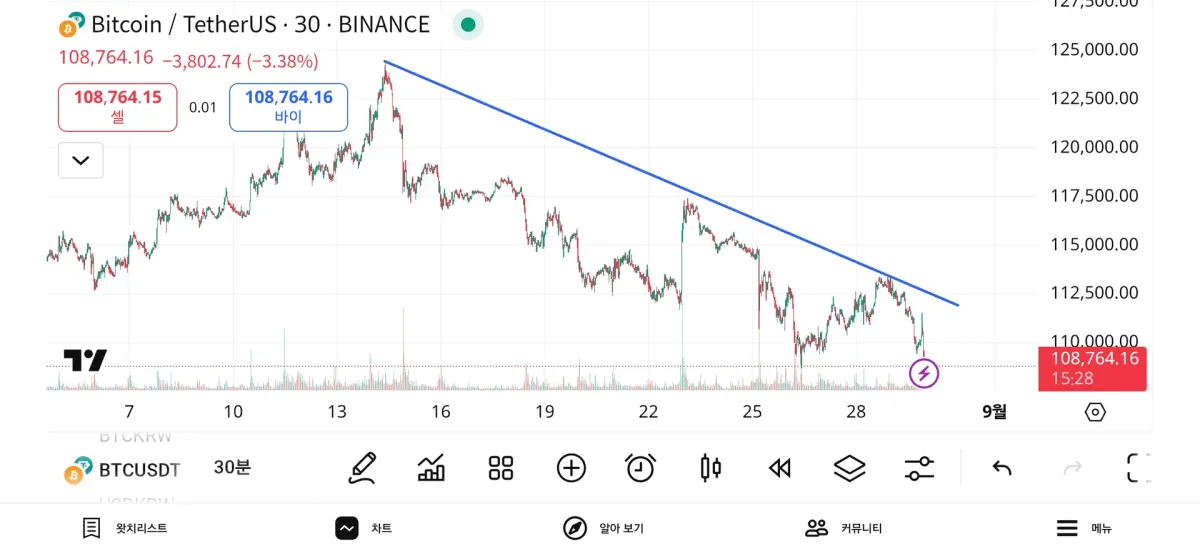This screenshot has width=1200, height=554.
Task: Change the chart type via candlestick icon
Action: (711, 467)
